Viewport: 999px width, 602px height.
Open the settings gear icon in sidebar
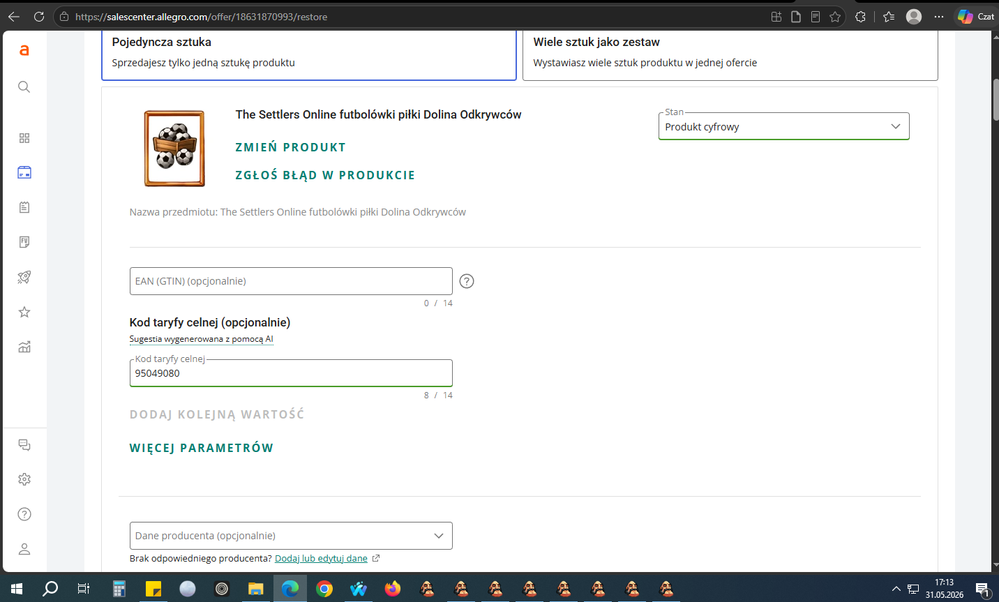click(24, 479)
